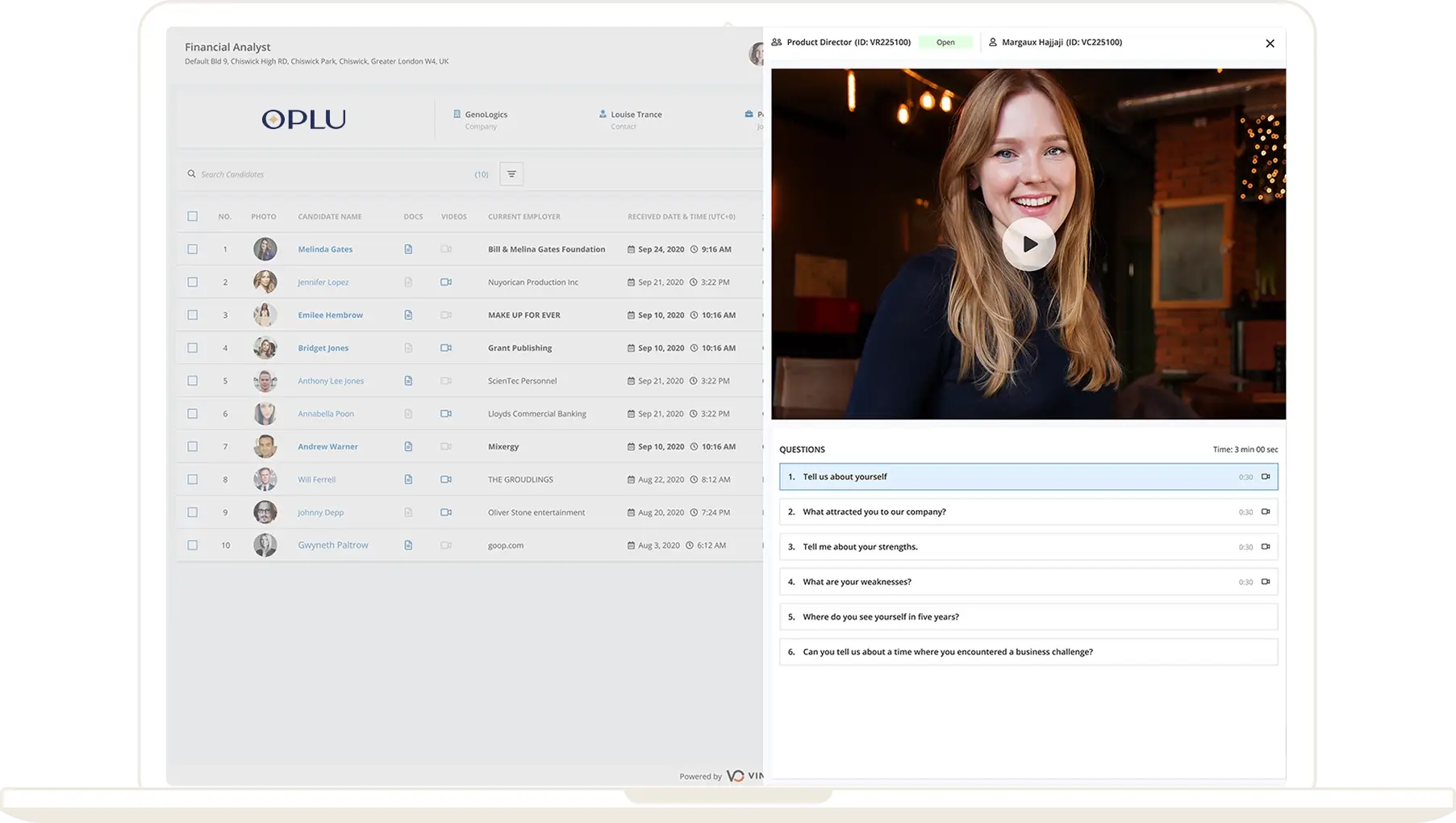Click the Search Candidates input field
Screen dimensions: 1456x823
[x=331, y=174]
